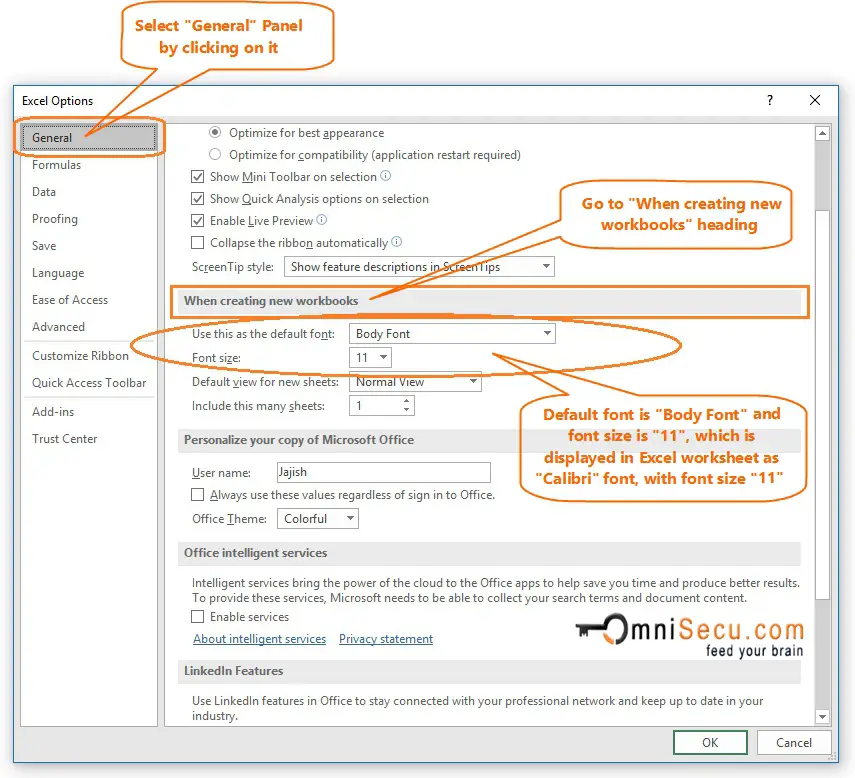The image size is (855, 778).
Task: Open the Quick Access Toolbar panel
Action: [x=89, y=383]
